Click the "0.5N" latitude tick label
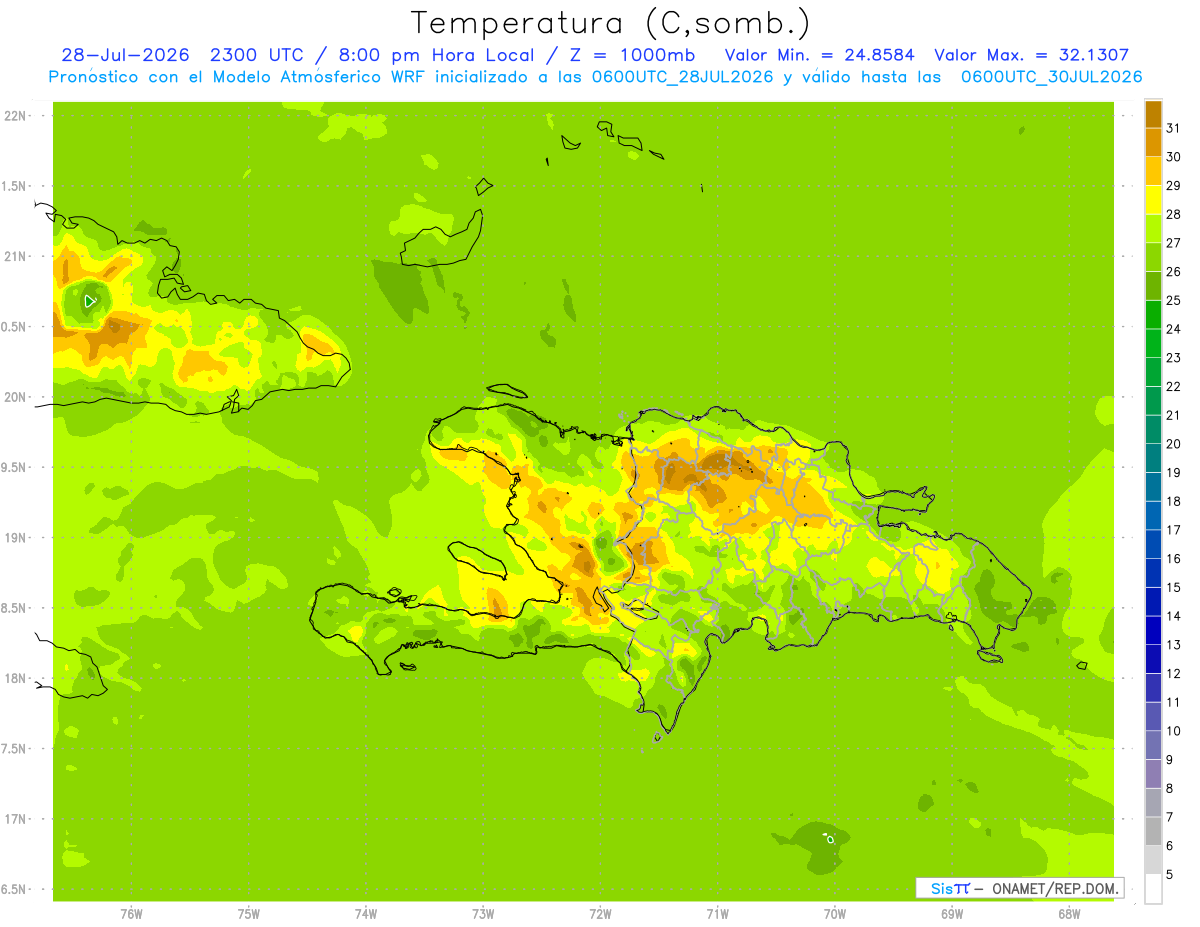Screen dimensions: 1200x927 15,327
